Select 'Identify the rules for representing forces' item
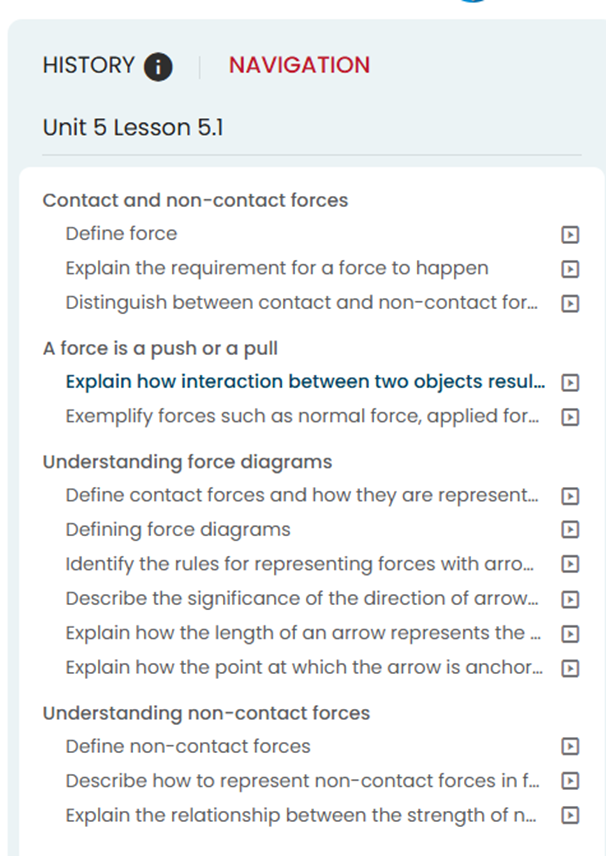 pos(299,564)
